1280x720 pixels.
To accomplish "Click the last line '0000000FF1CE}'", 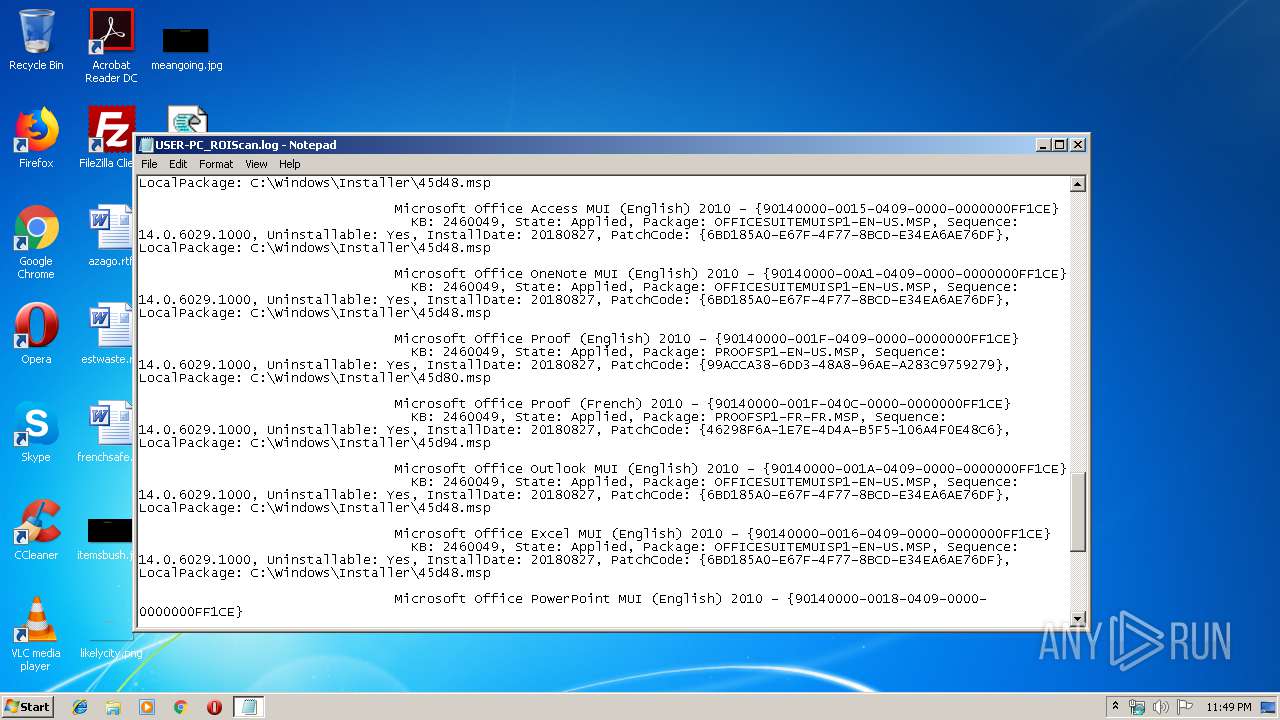I will [x=190, y=612].
